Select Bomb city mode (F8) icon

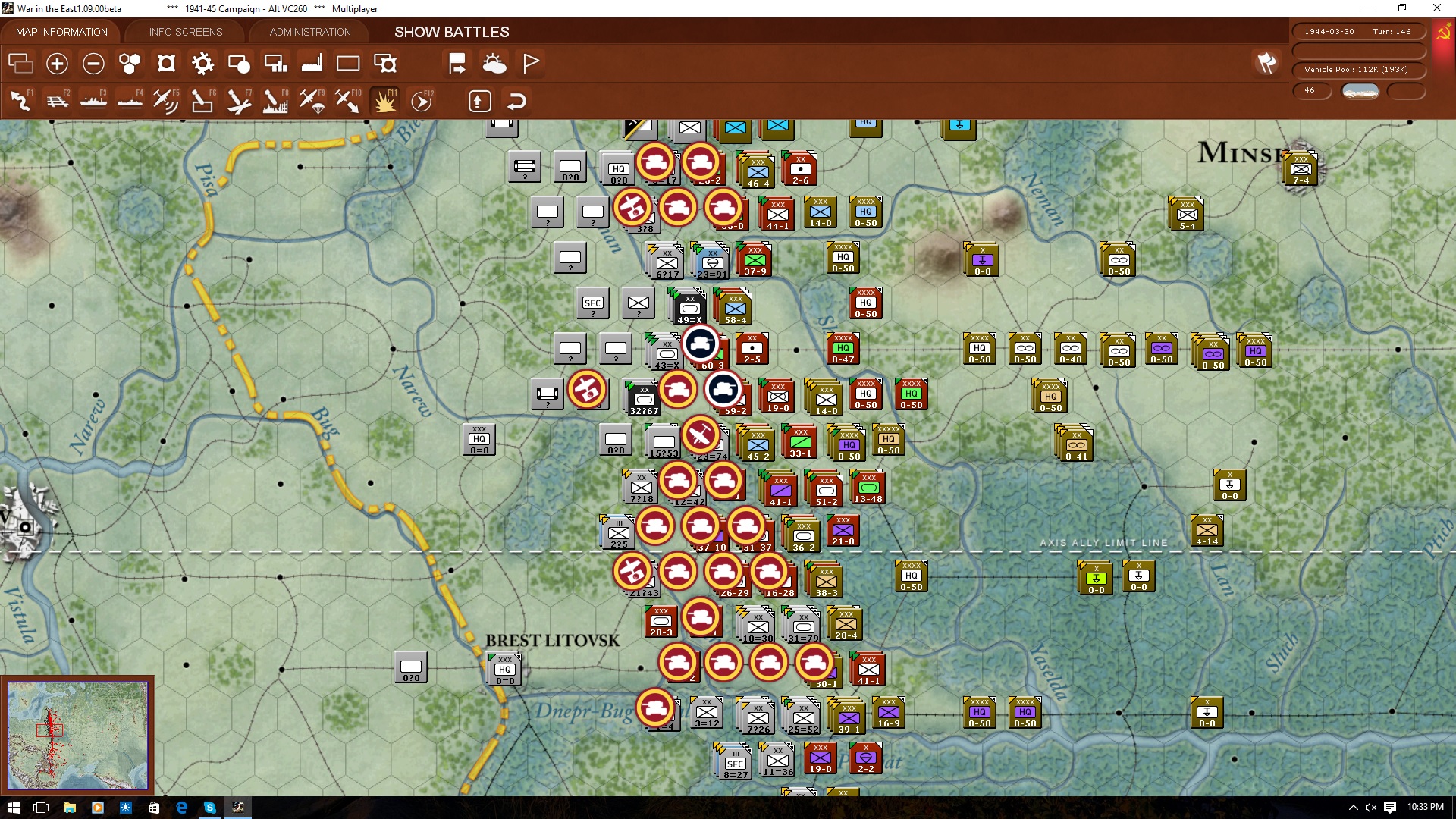[275, 101]
